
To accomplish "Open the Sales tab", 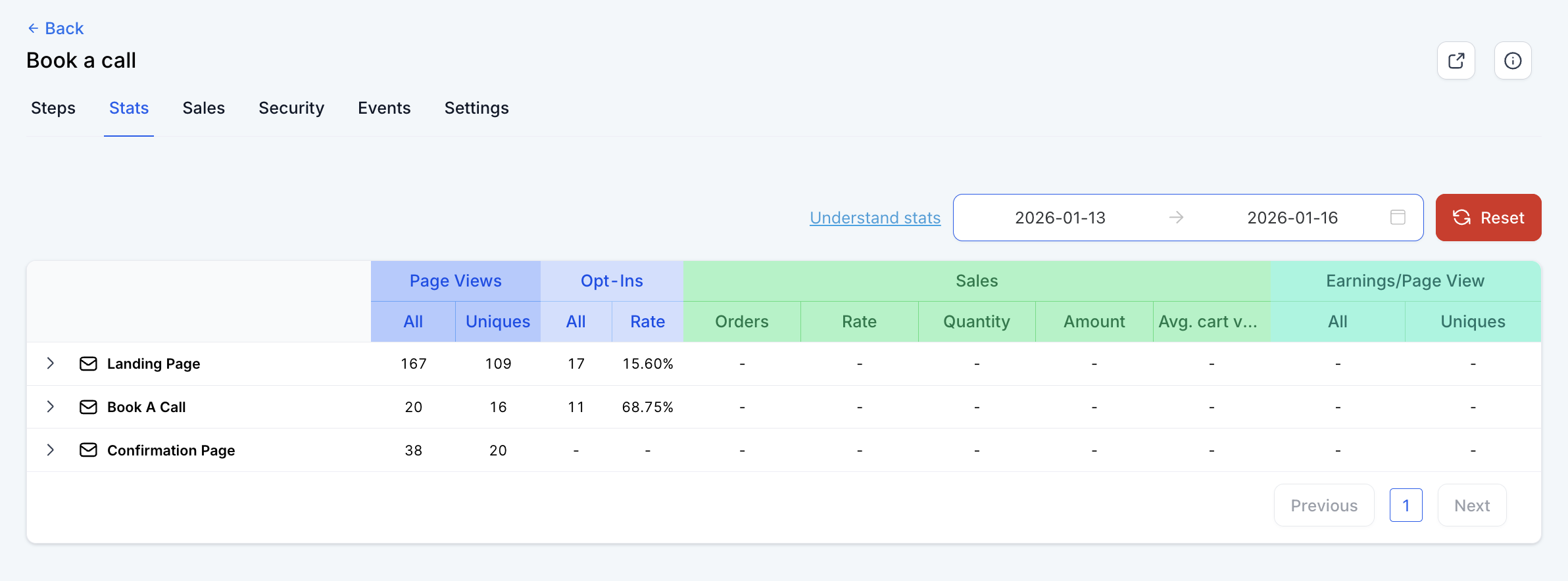I will [203, 108].
